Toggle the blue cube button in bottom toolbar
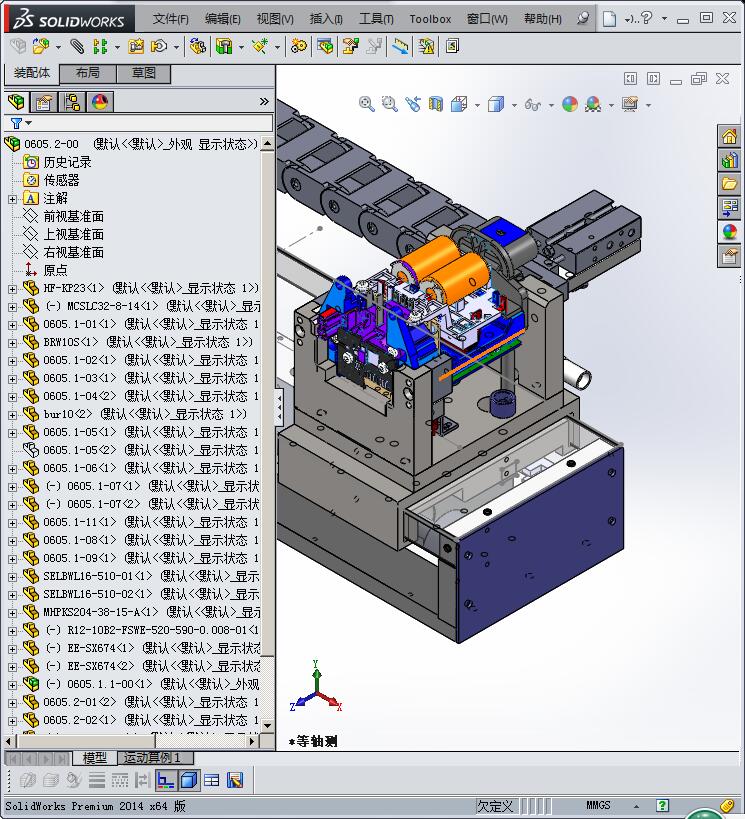 click(189, 780)
